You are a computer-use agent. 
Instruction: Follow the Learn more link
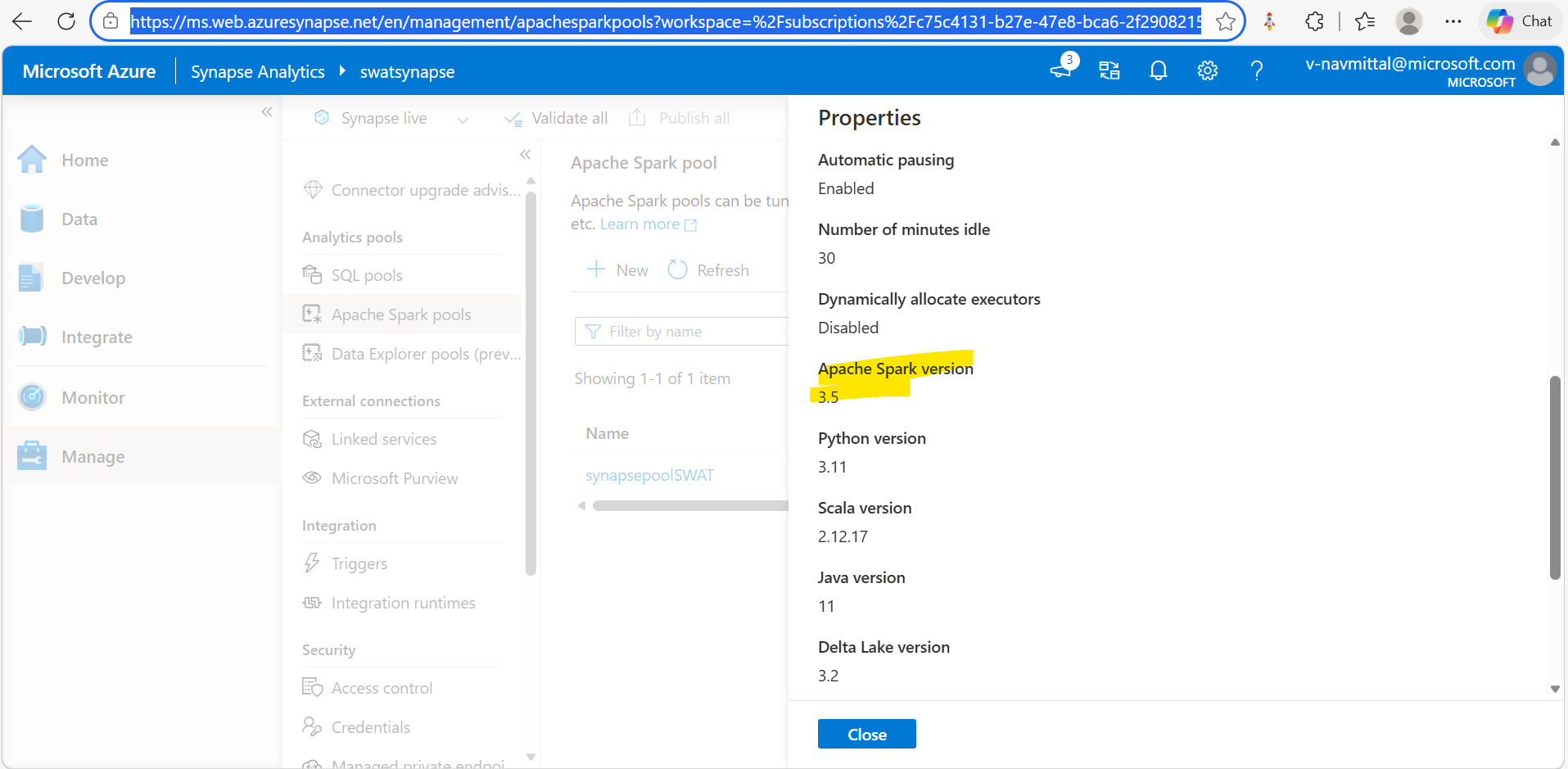pos(648,224)
